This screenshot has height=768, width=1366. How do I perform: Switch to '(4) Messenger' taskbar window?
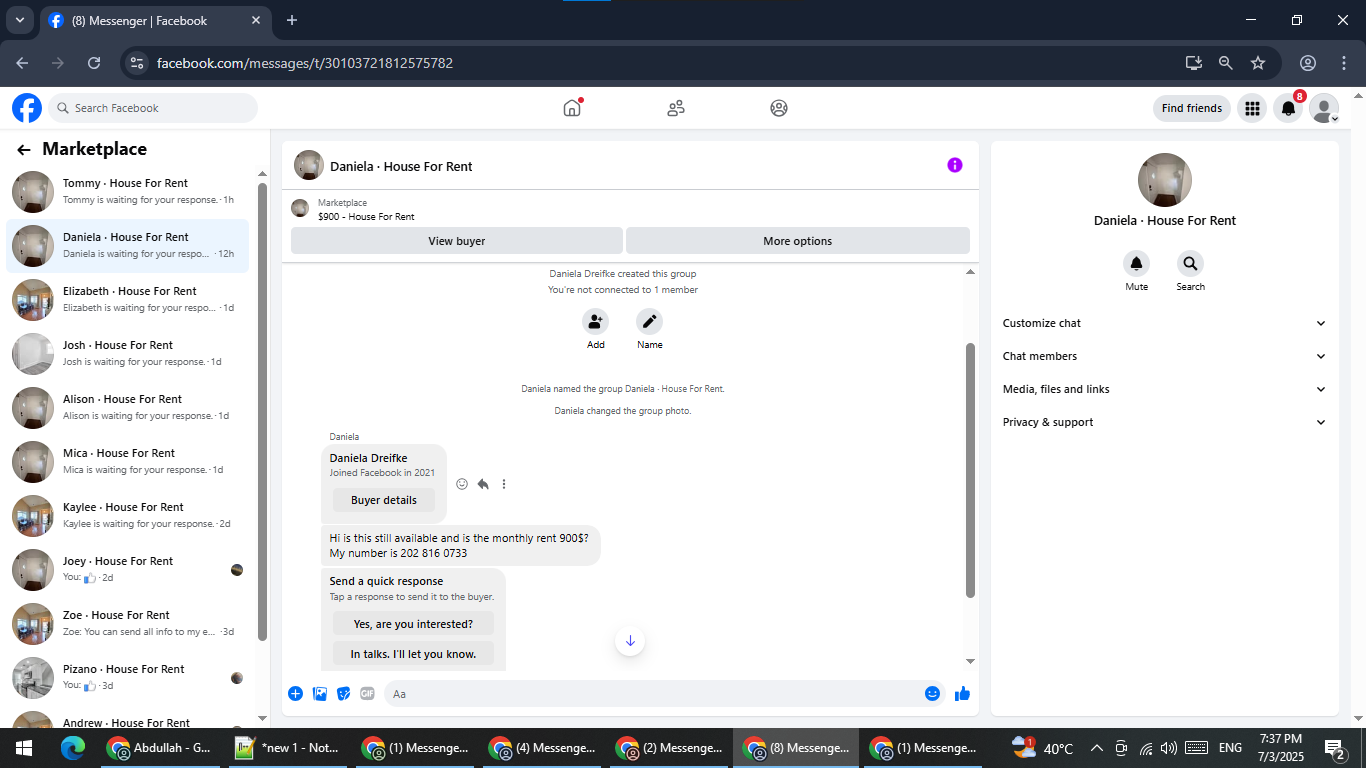point(543,748)
